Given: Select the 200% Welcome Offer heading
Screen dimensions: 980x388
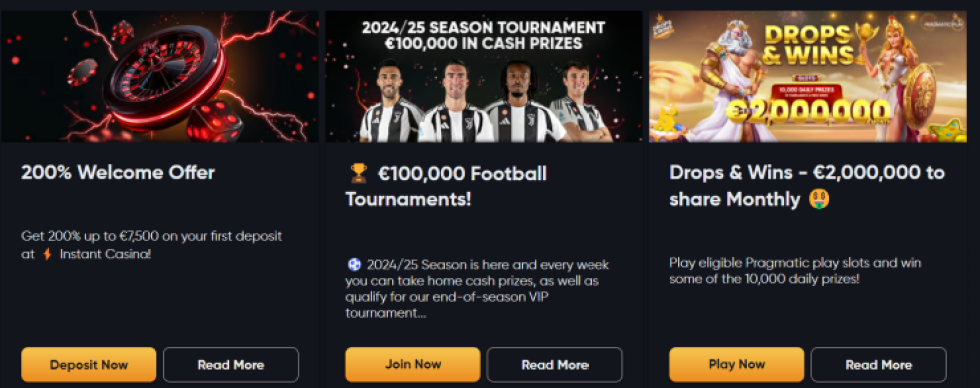Looking at the screenshot, I should tap(118, 172).
